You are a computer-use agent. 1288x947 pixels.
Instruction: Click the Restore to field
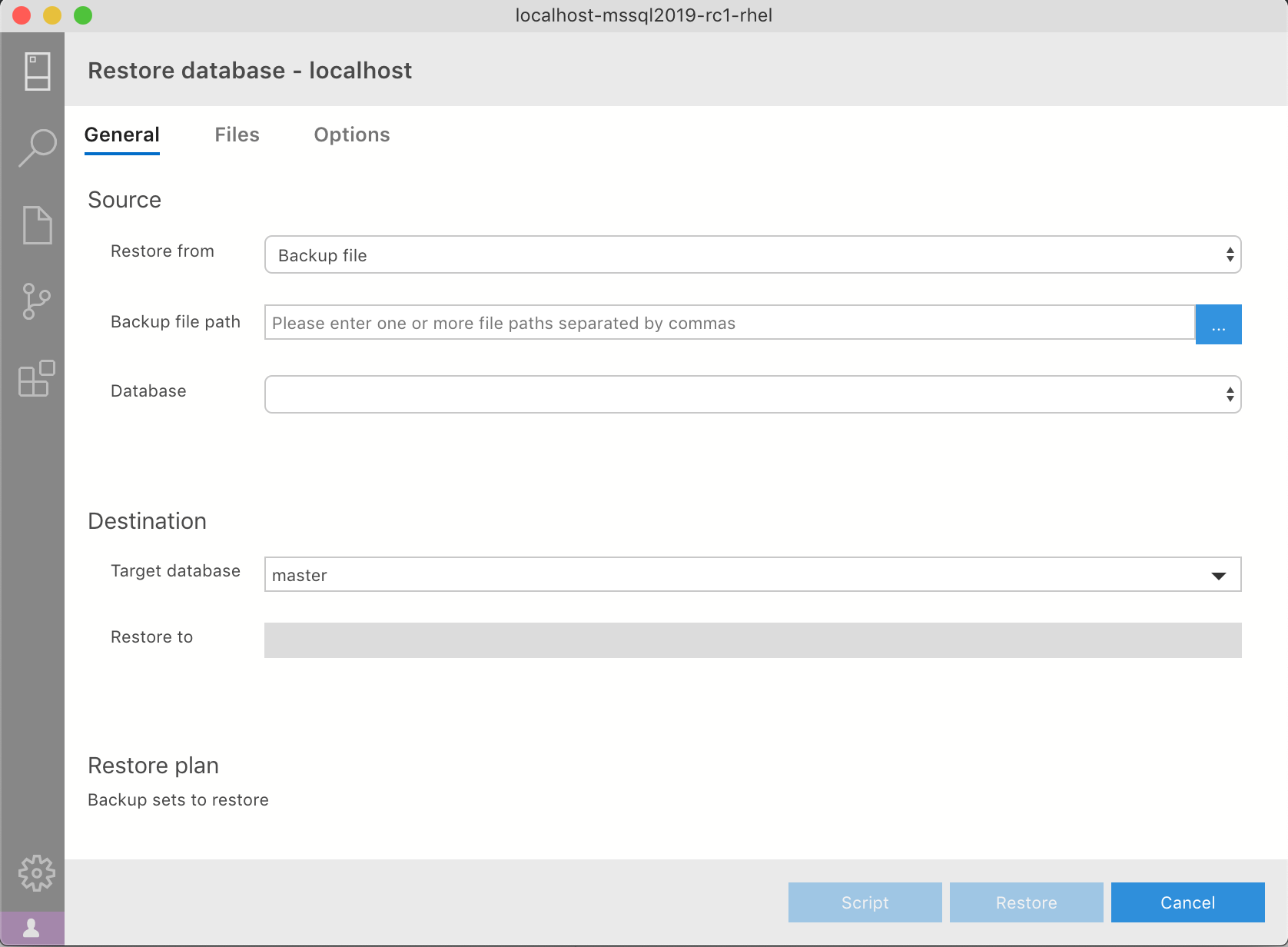tap(752, 640)
